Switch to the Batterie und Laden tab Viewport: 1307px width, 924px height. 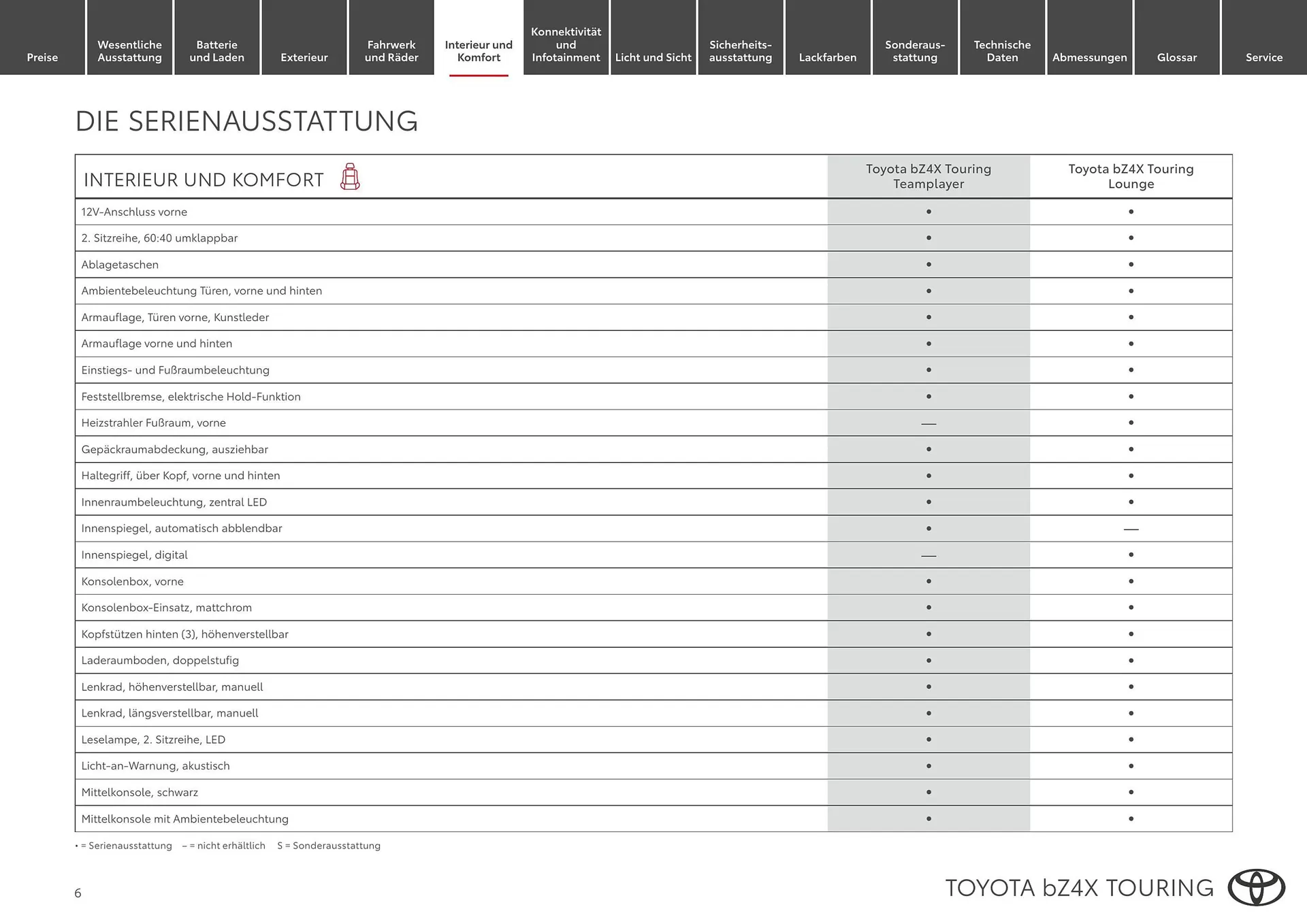pos(216,51)
